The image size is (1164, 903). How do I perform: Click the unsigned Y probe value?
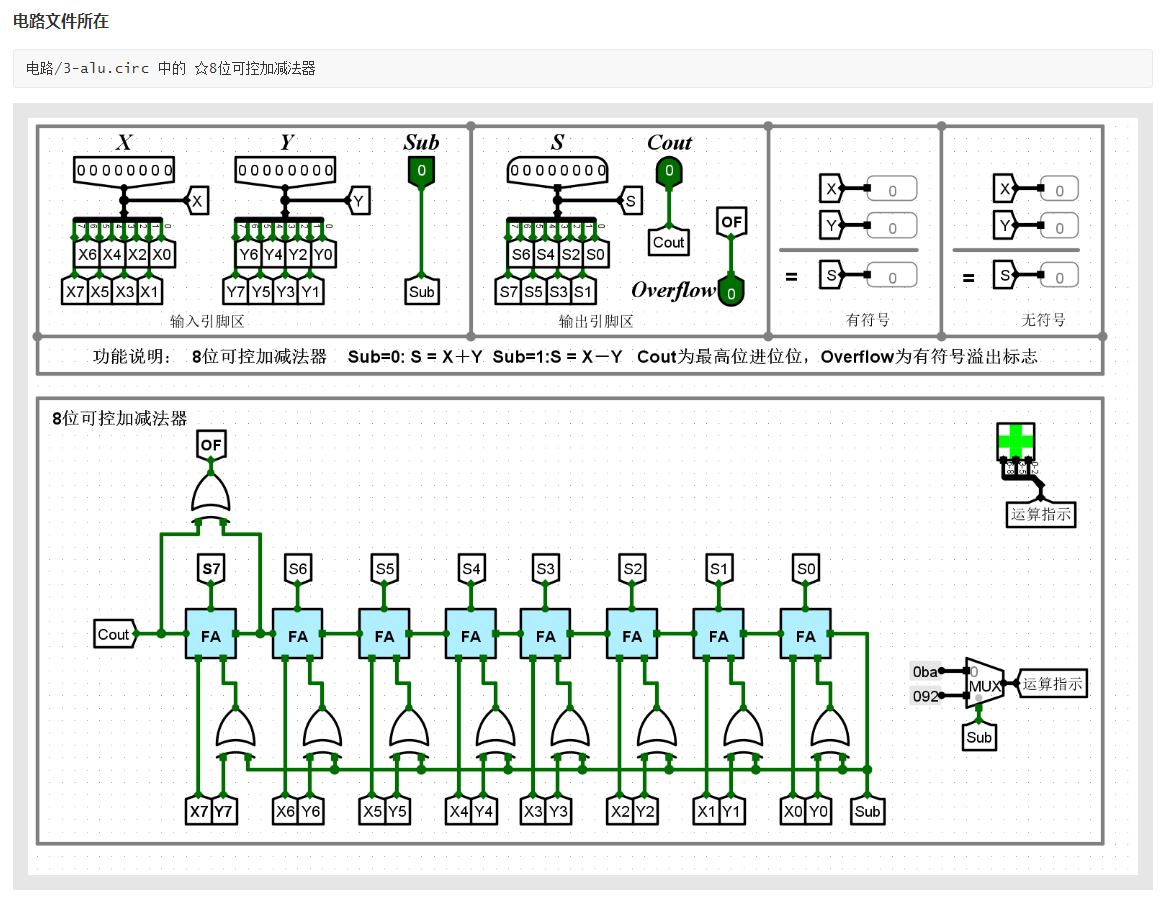(x=1059, y=226)
